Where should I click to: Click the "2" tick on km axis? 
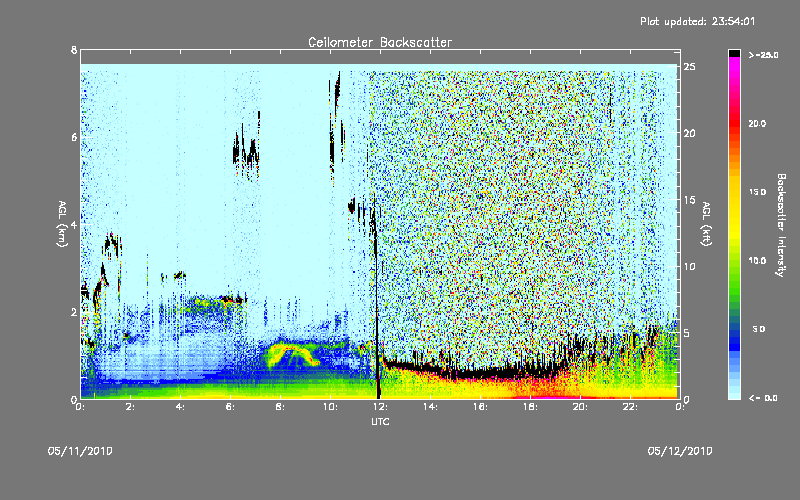pyautogui.click(x=74, y=312)
